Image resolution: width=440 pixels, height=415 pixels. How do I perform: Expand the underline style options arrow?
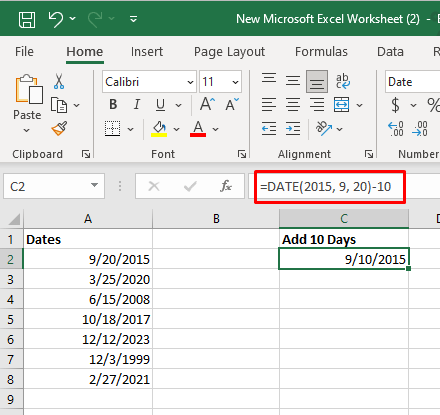pos(179,105)
